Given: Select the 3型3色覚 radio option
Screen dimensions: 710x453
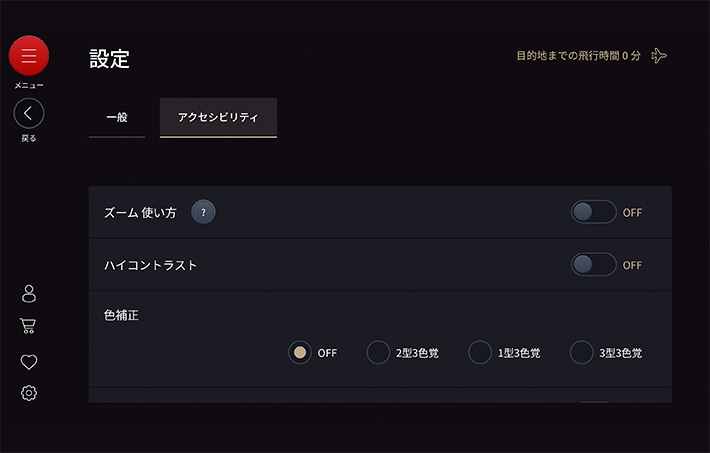Looking at the screenshot, I should pyautogui.click(x=581, y=352).
